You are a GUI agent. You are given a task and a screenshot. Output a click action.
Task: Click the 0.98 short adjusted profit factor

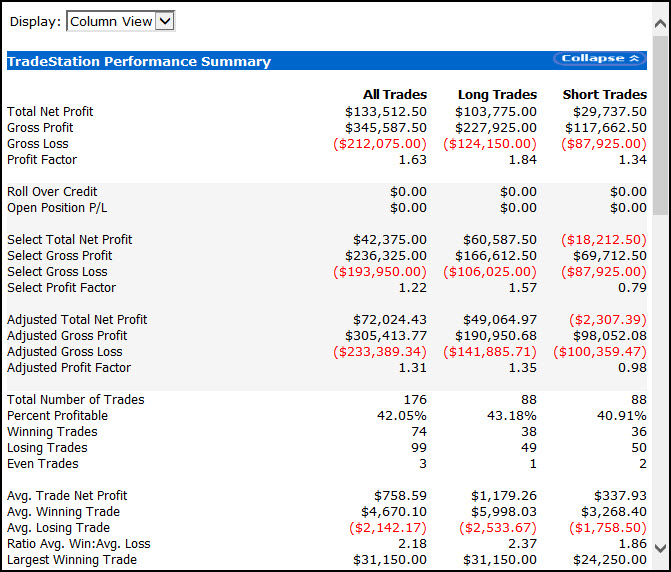pyautogui.click(x=632, y=368)
